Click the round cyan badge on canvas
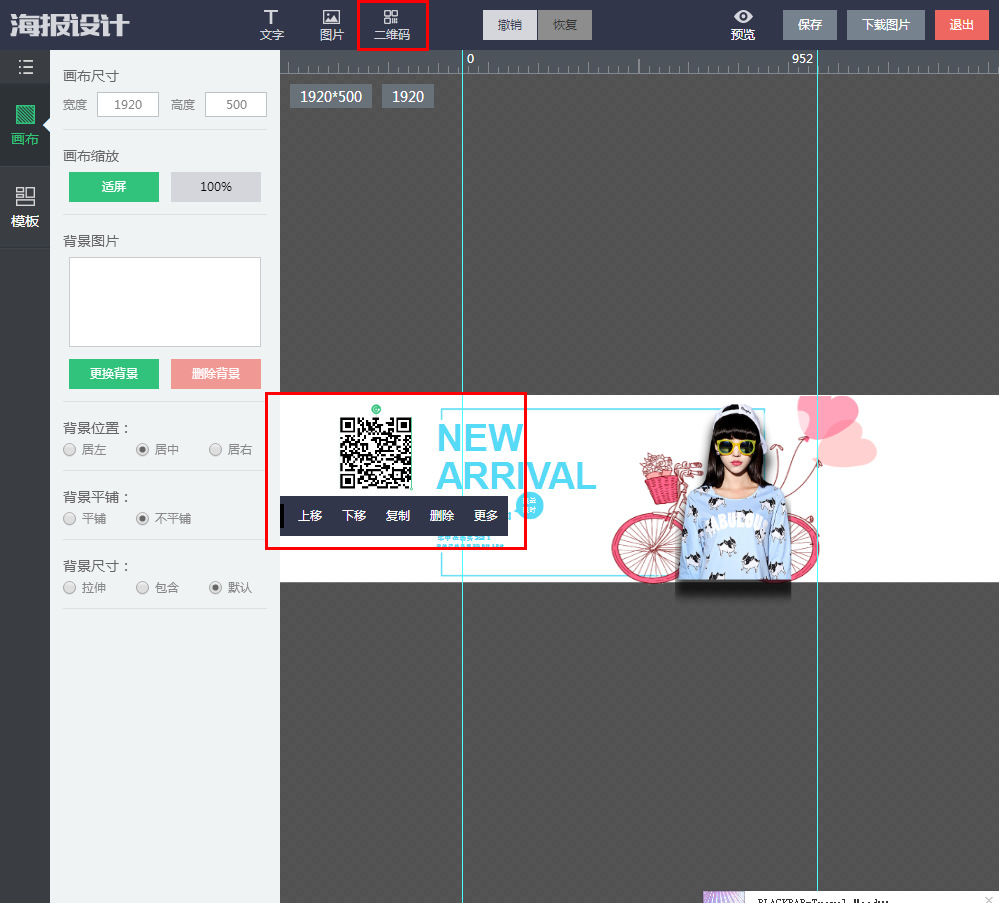Image resolution: width=999 pixels, height=903 pixels. coord(530,505)
